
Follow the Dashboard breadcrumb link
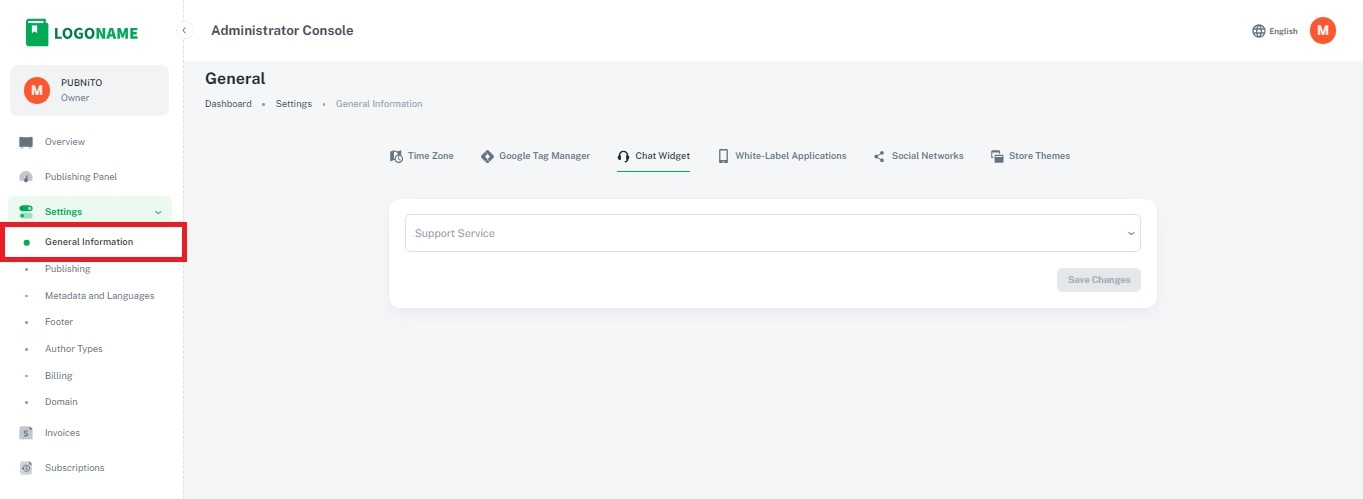click(228, 104)
